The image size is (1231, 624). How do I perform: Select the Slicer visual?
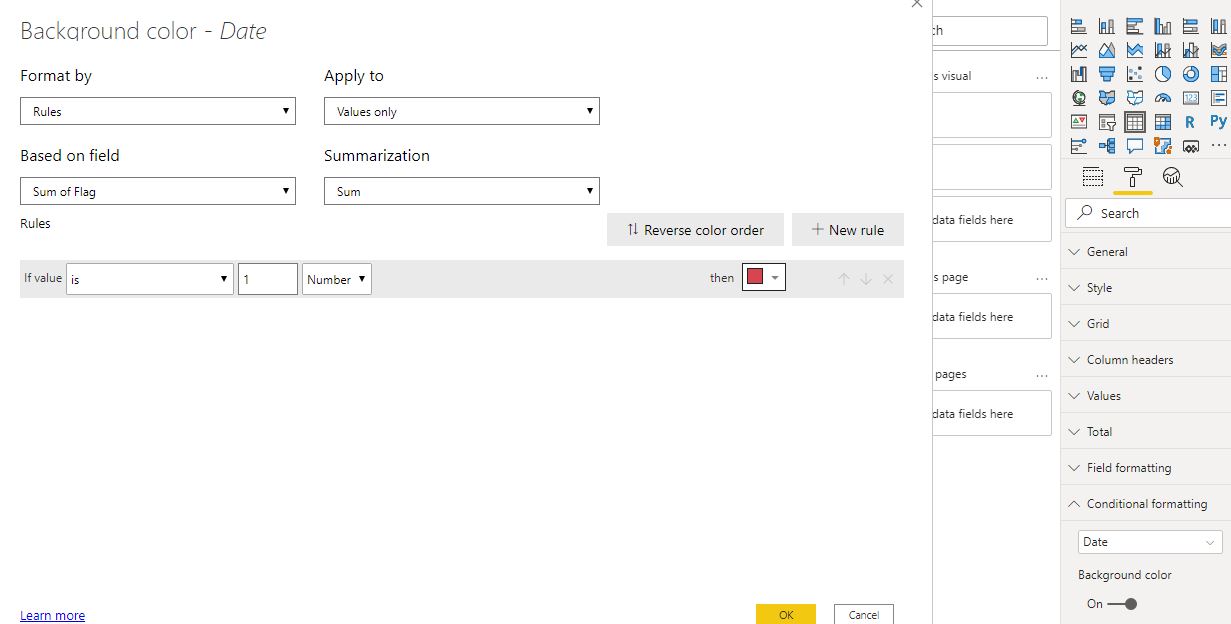coord(1107,122)
